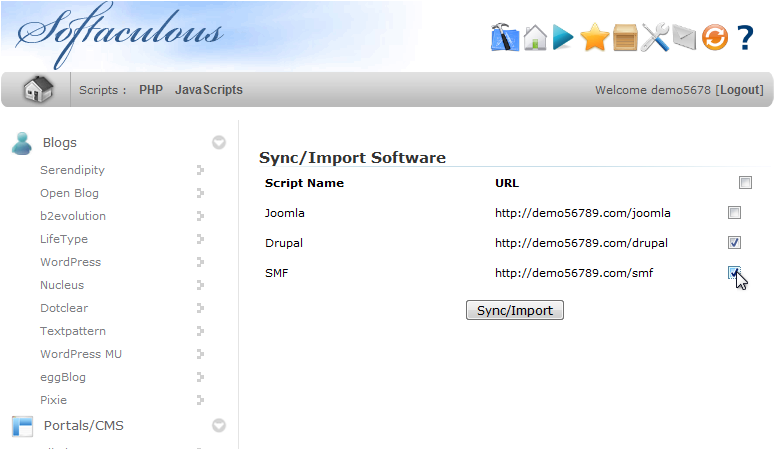
Task: Click the URL column header
Action: [x=507, y=183]
